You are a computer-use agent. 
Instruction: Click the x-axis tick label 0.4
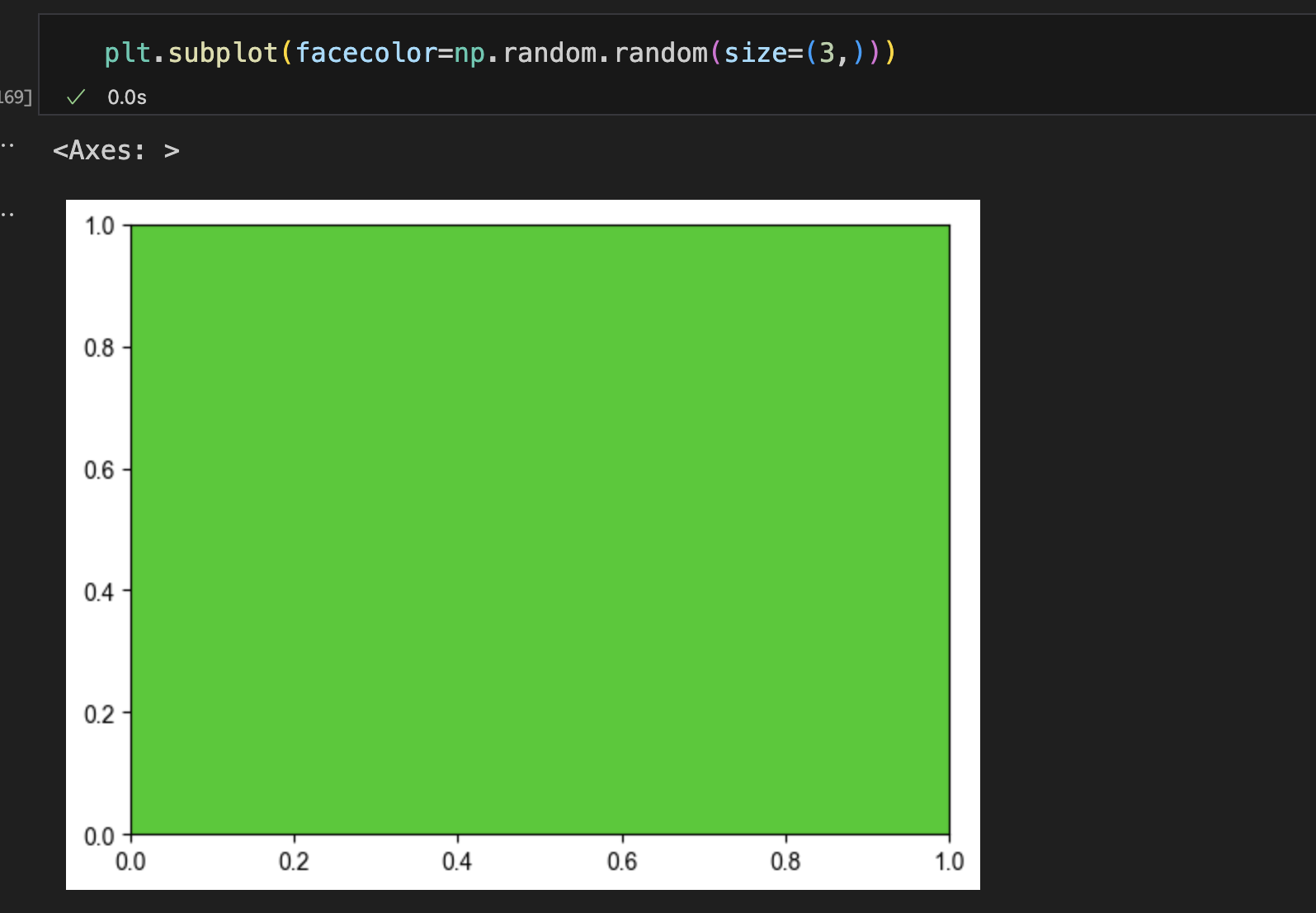[457, 862]
